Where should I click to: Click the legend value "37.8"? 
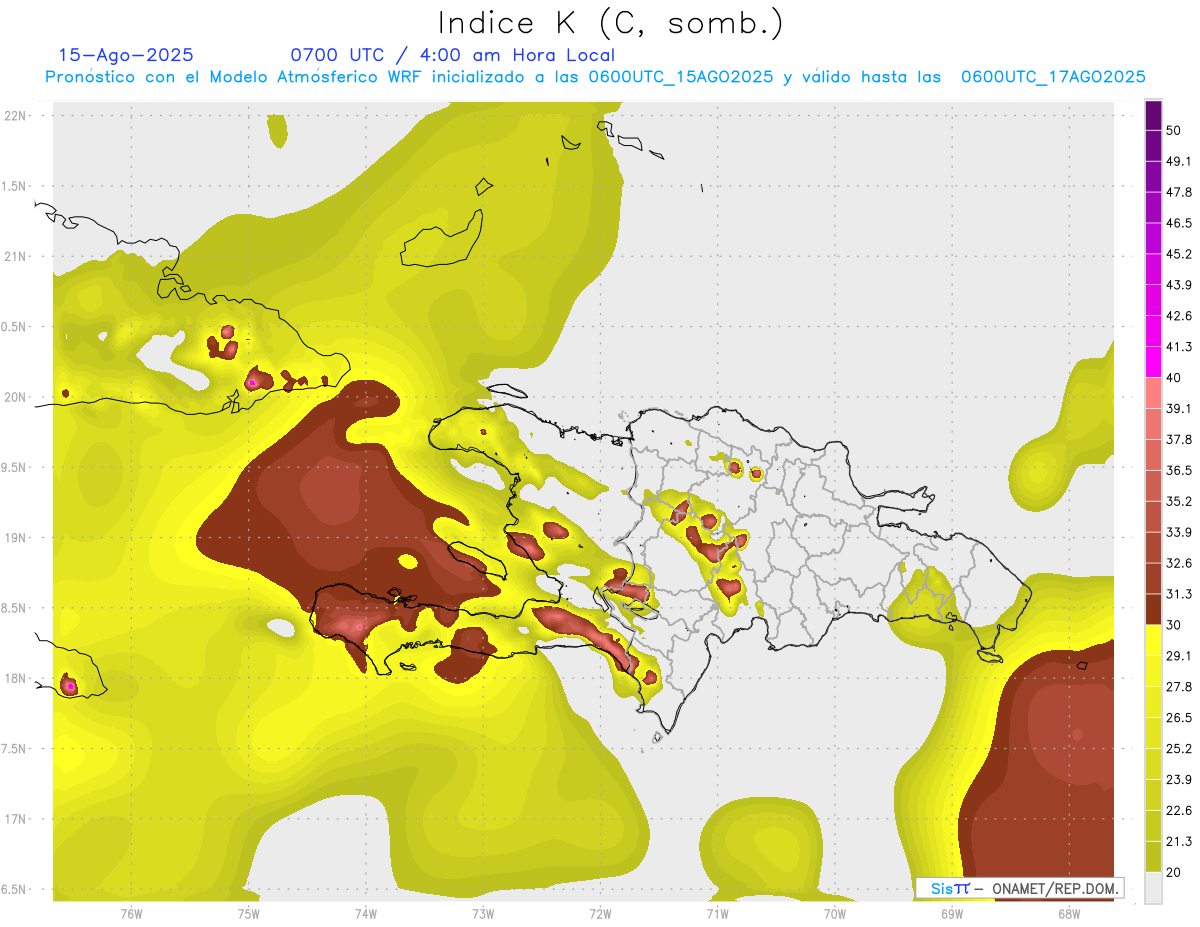pos(1179,440)
